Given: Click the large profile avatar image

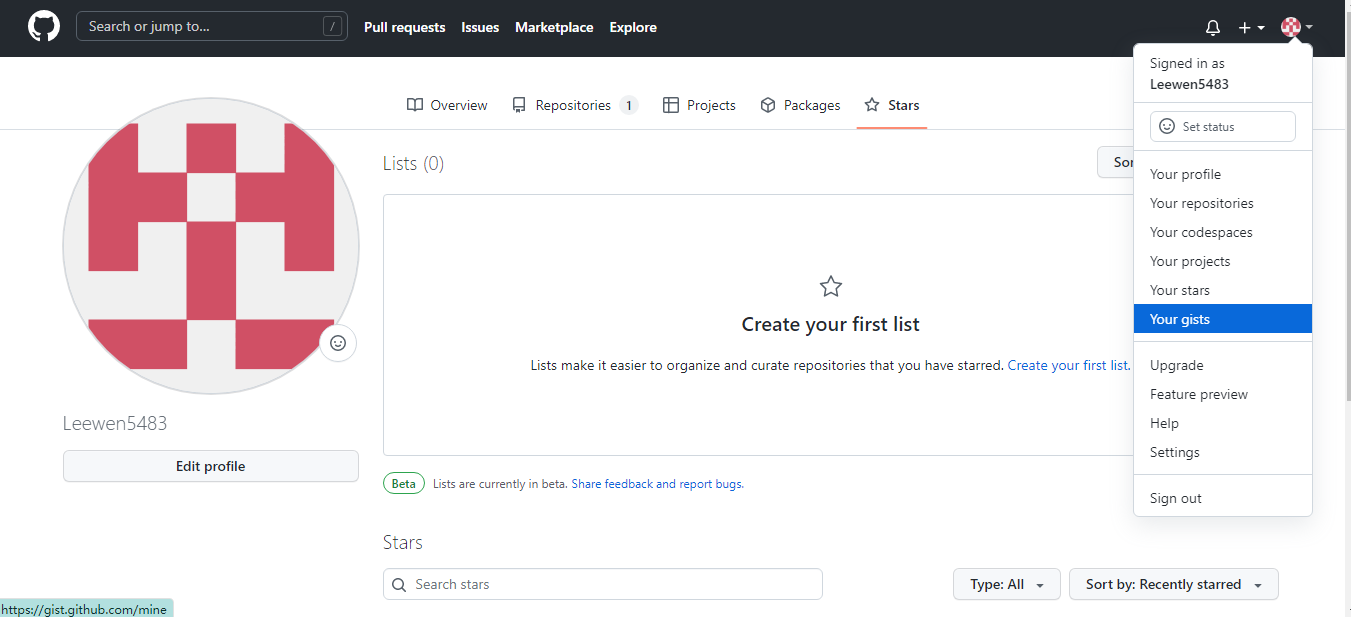Looking at the screenshot, I should tap(211, 246).
